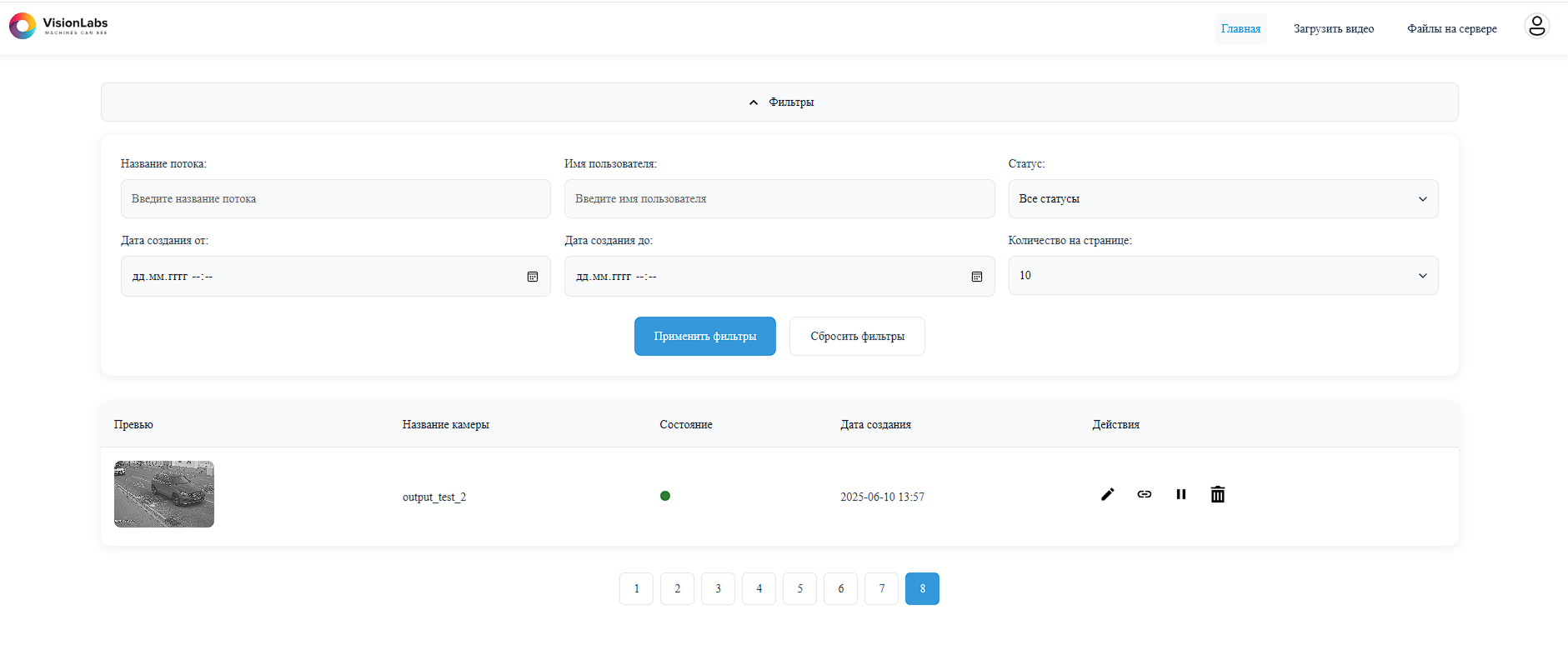This screenshot has height=670, width=1568.
Task: Open the user profile icon
Action: [1536, 27]
